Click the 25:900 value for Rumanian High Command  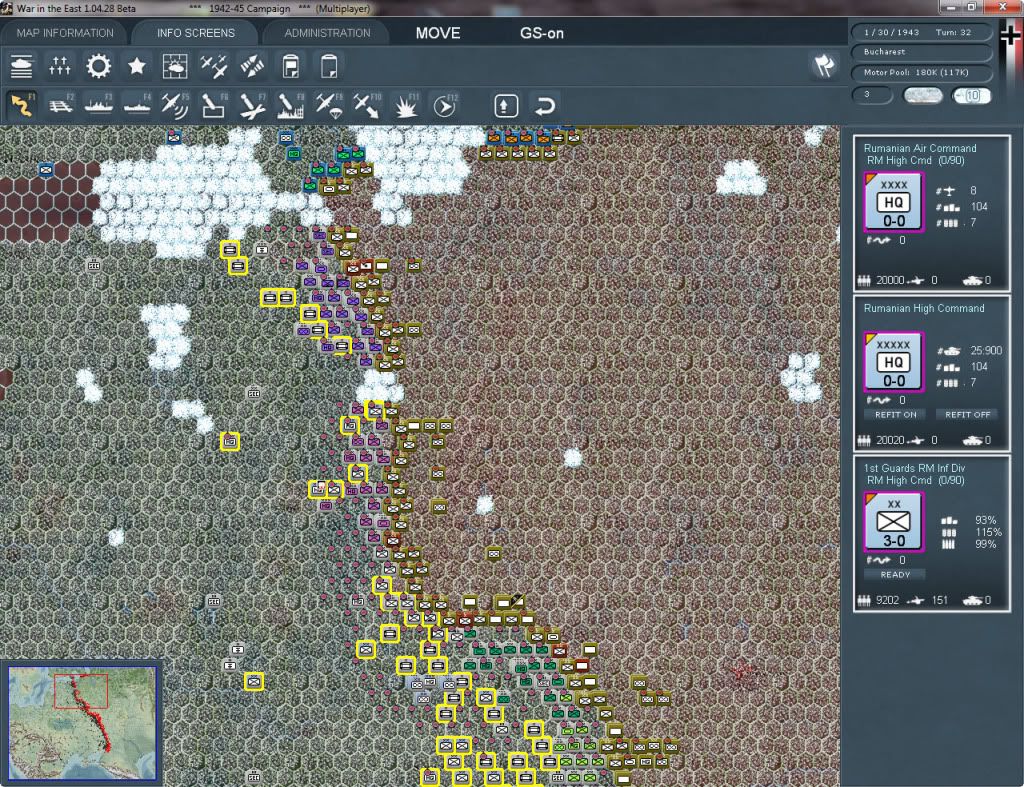(x=986, y=351)
